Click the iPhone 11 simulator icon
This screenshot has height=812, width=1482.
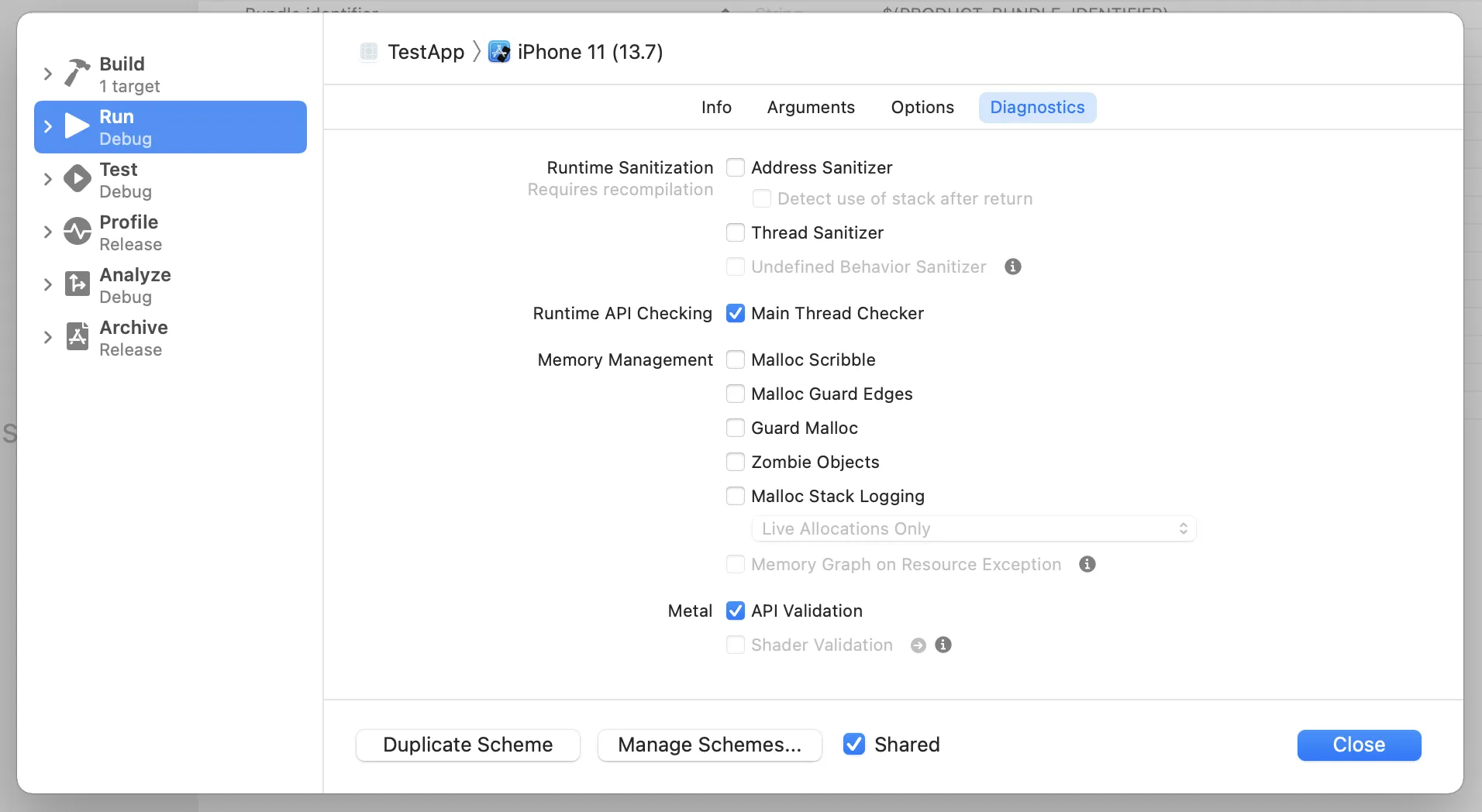(x=499, y=52)
